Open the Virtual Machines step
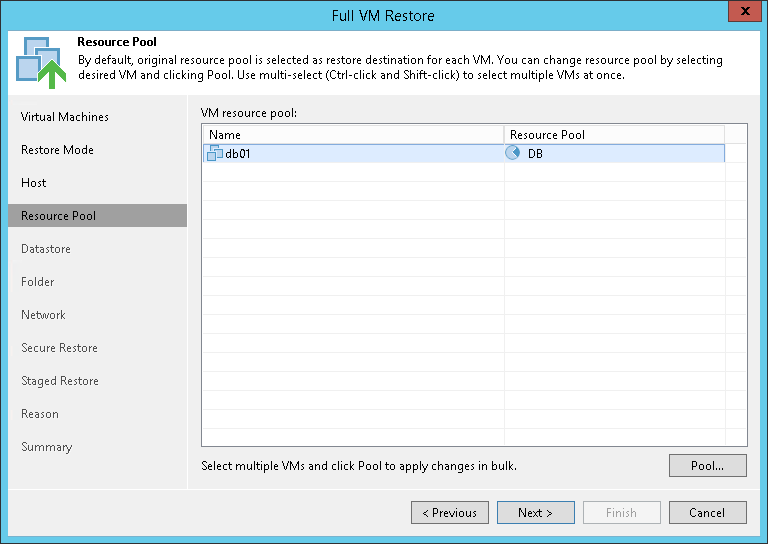The width and height of the screenshot is (768, 544). pyautogui.click(x=65, y=117)
